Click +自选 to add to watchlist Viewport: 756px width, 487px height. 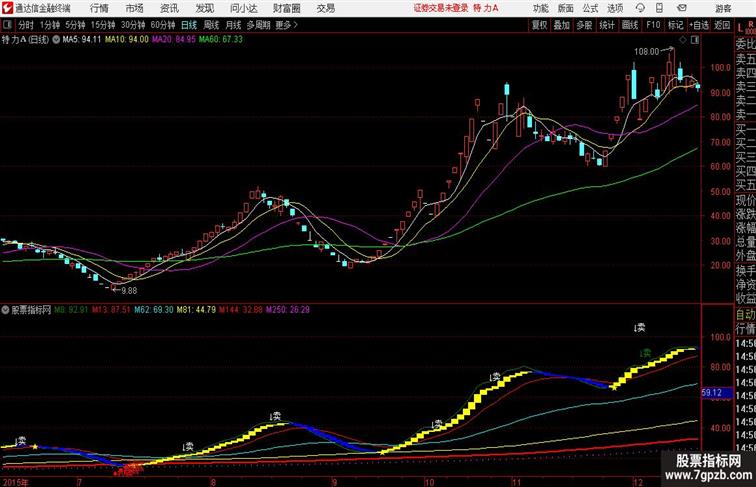point(699,25)
